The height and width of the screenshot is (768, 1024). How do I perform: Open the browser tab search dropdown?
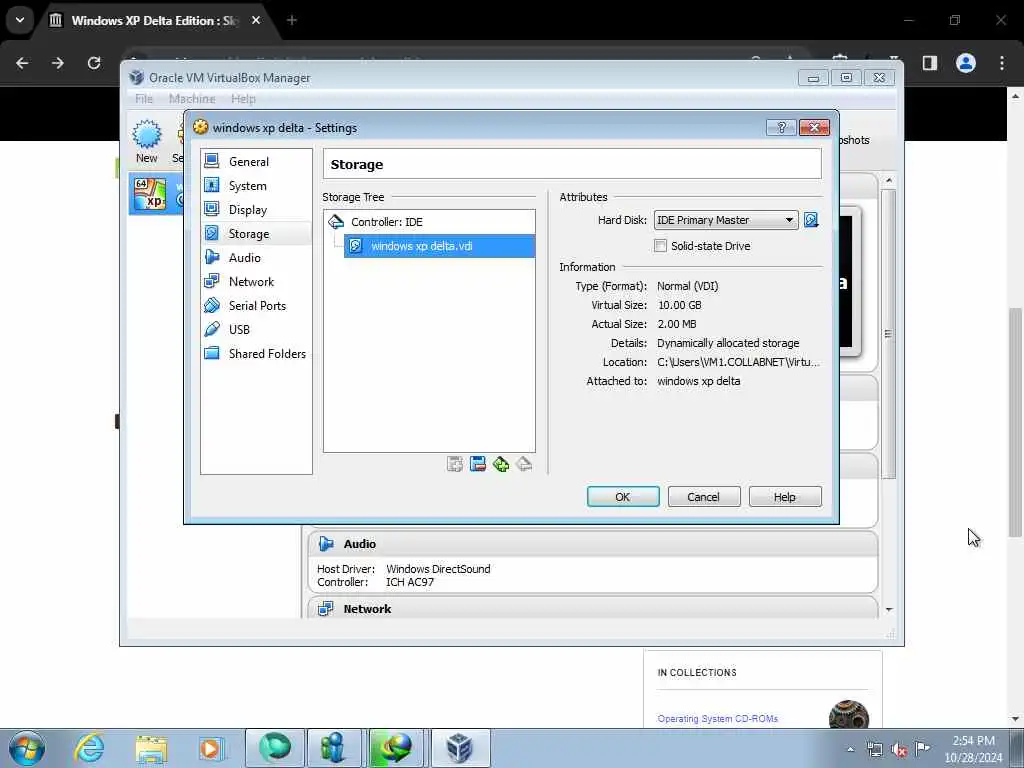click(x=20, y=20)
